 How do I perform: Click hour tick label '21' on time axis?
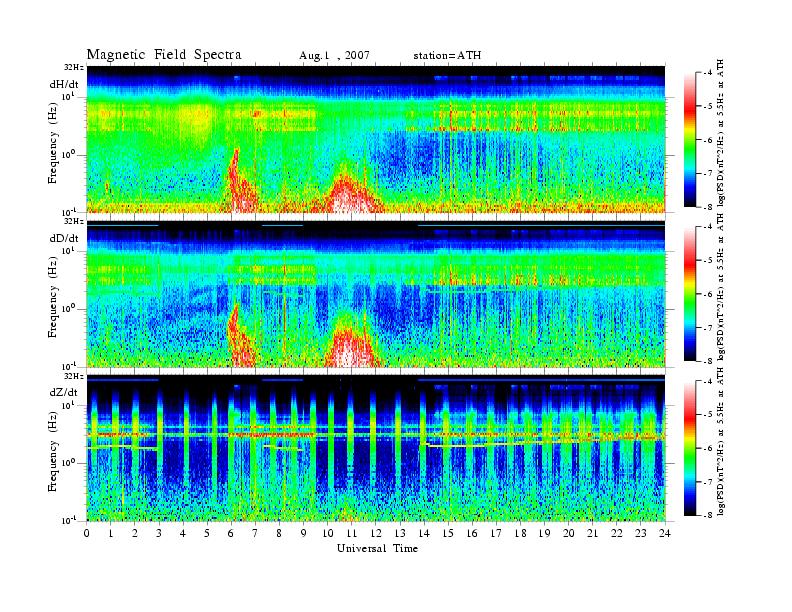592,533
